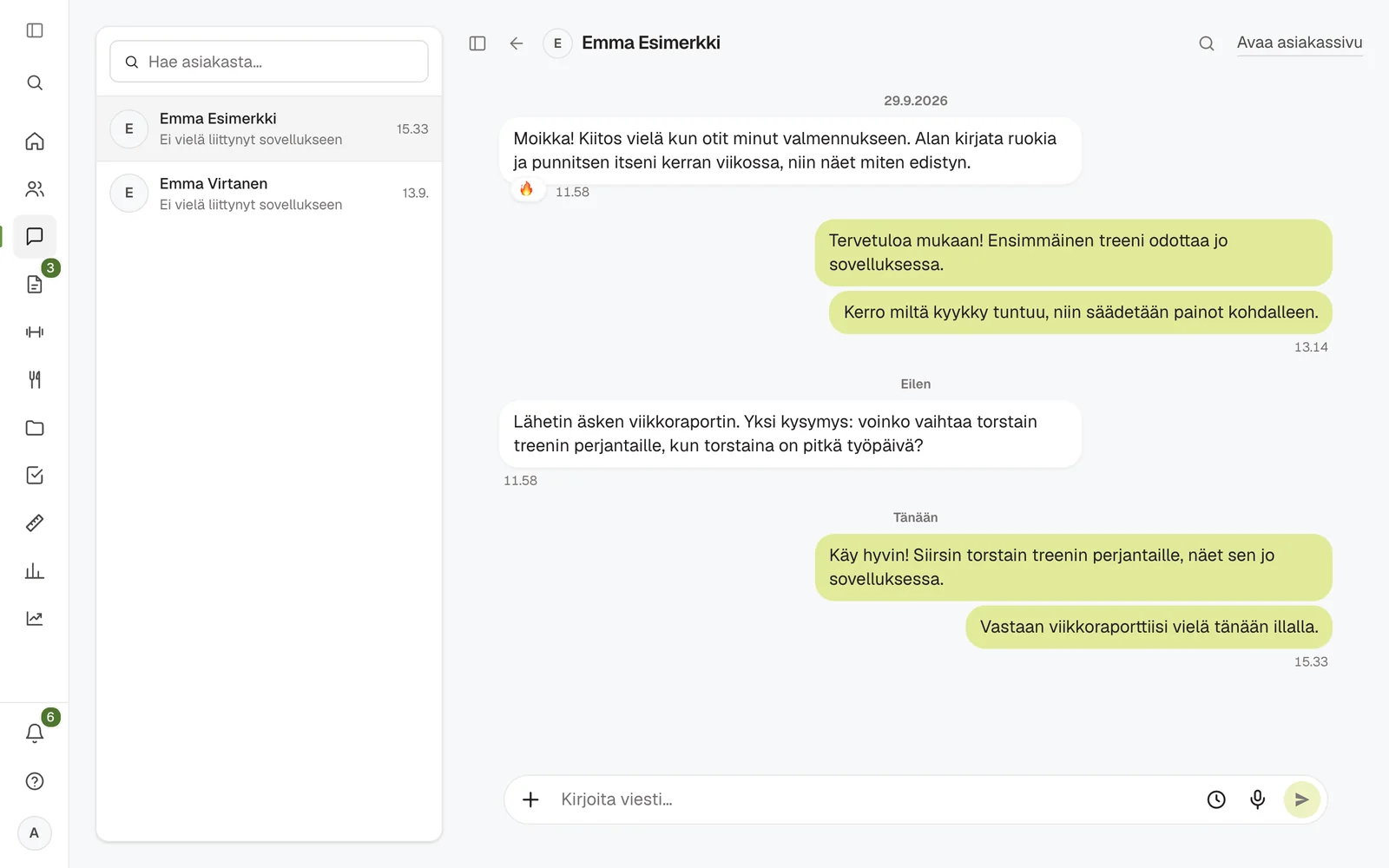Click message 'Vastaan viikkoraporttiisi vielä tänään illalla.'
This screenshot has height=868, width=1389.
pos(1149,627)
